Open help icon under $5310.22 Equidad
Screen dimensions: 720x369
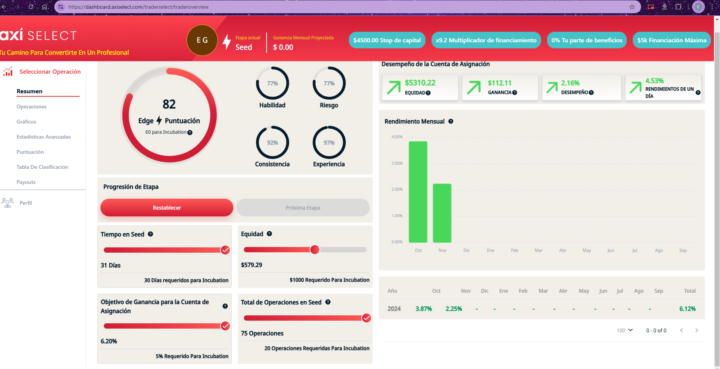[x=428, y=93]
